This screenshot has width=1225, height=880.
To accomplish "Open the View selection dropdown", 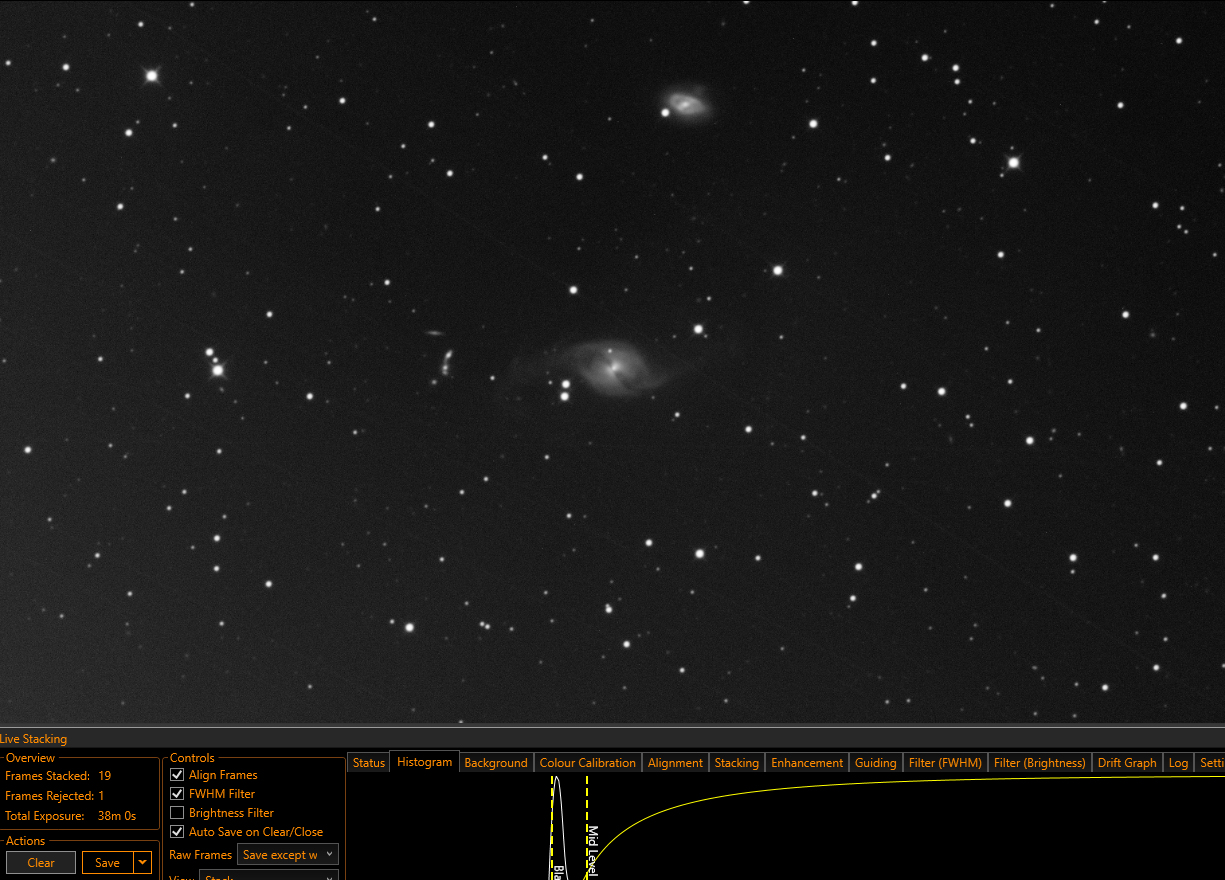I will (x=269, y=876).
